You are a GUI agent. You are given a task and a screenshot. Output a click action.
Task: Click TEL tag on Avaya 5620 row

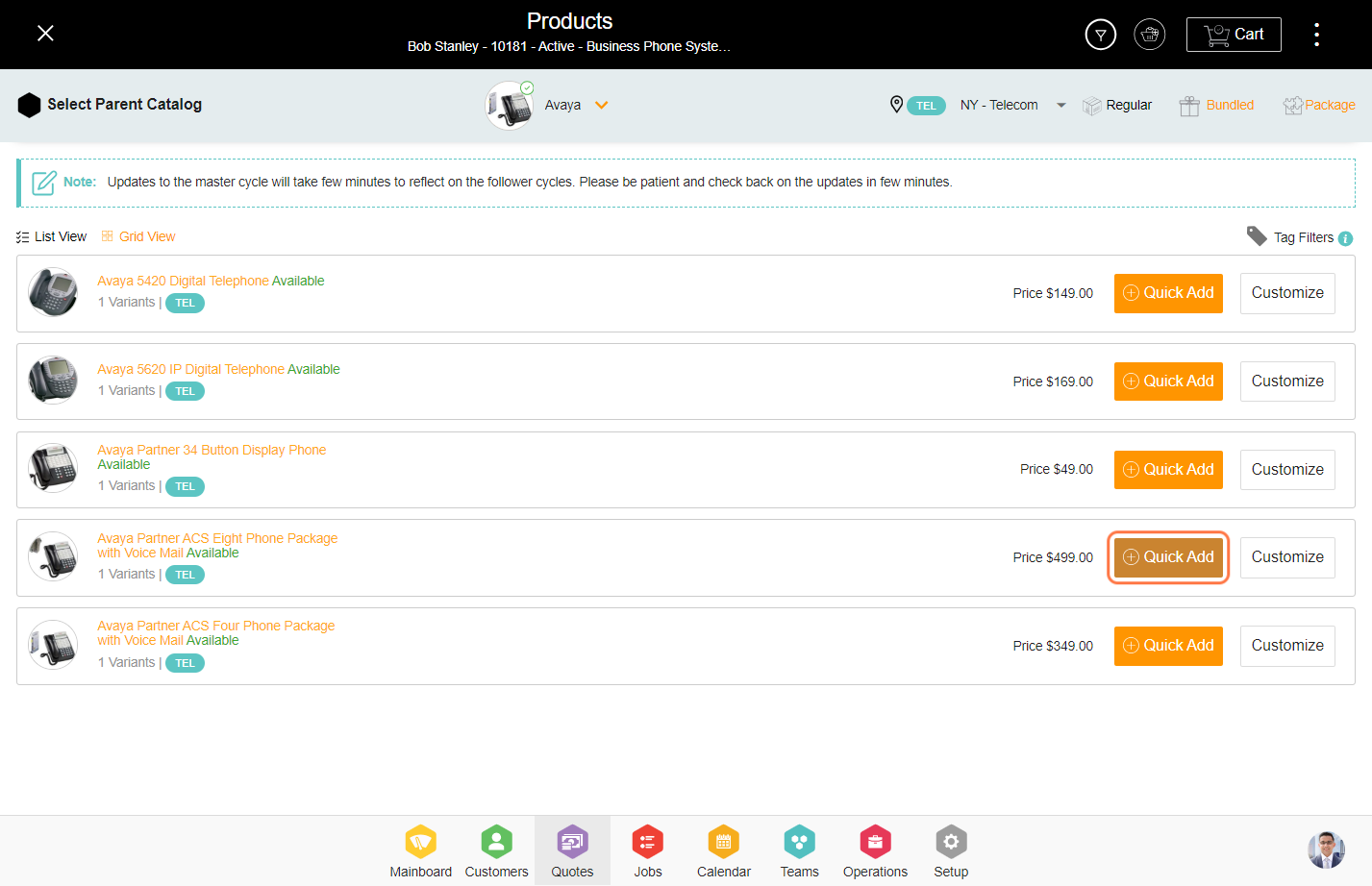point(185,391)
